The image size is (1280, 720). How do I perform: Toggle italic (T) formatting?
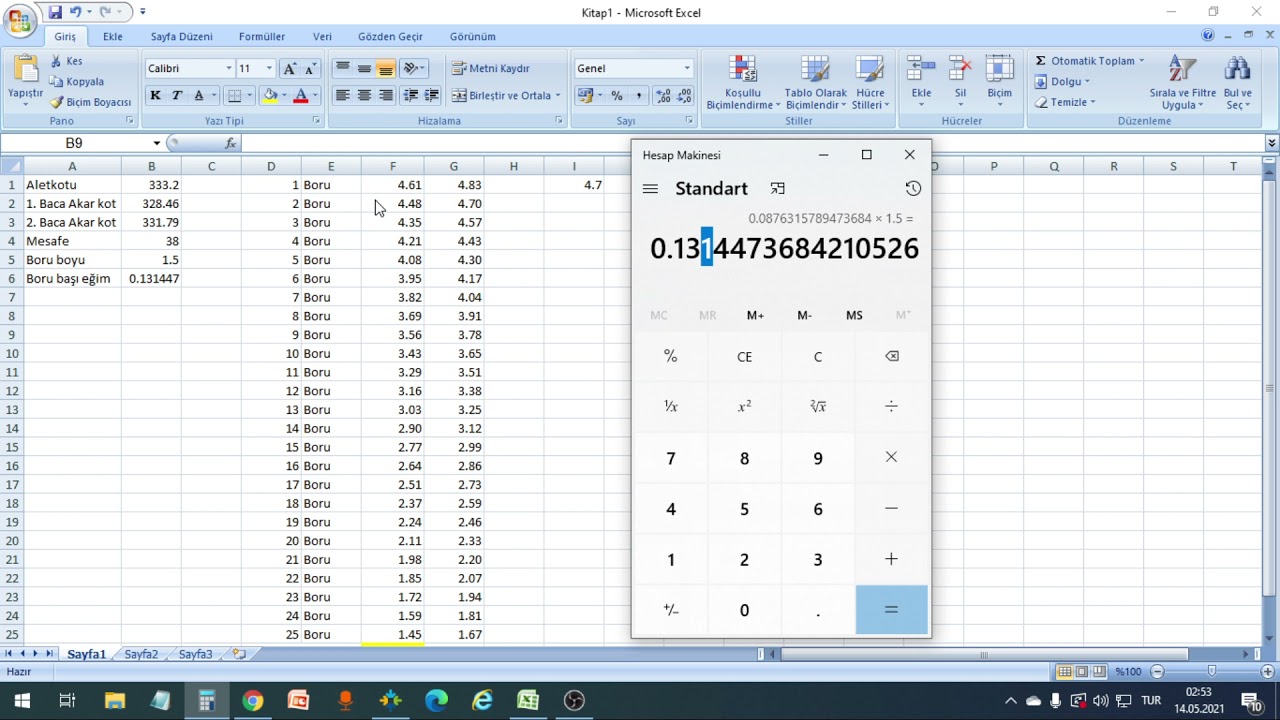177,96
